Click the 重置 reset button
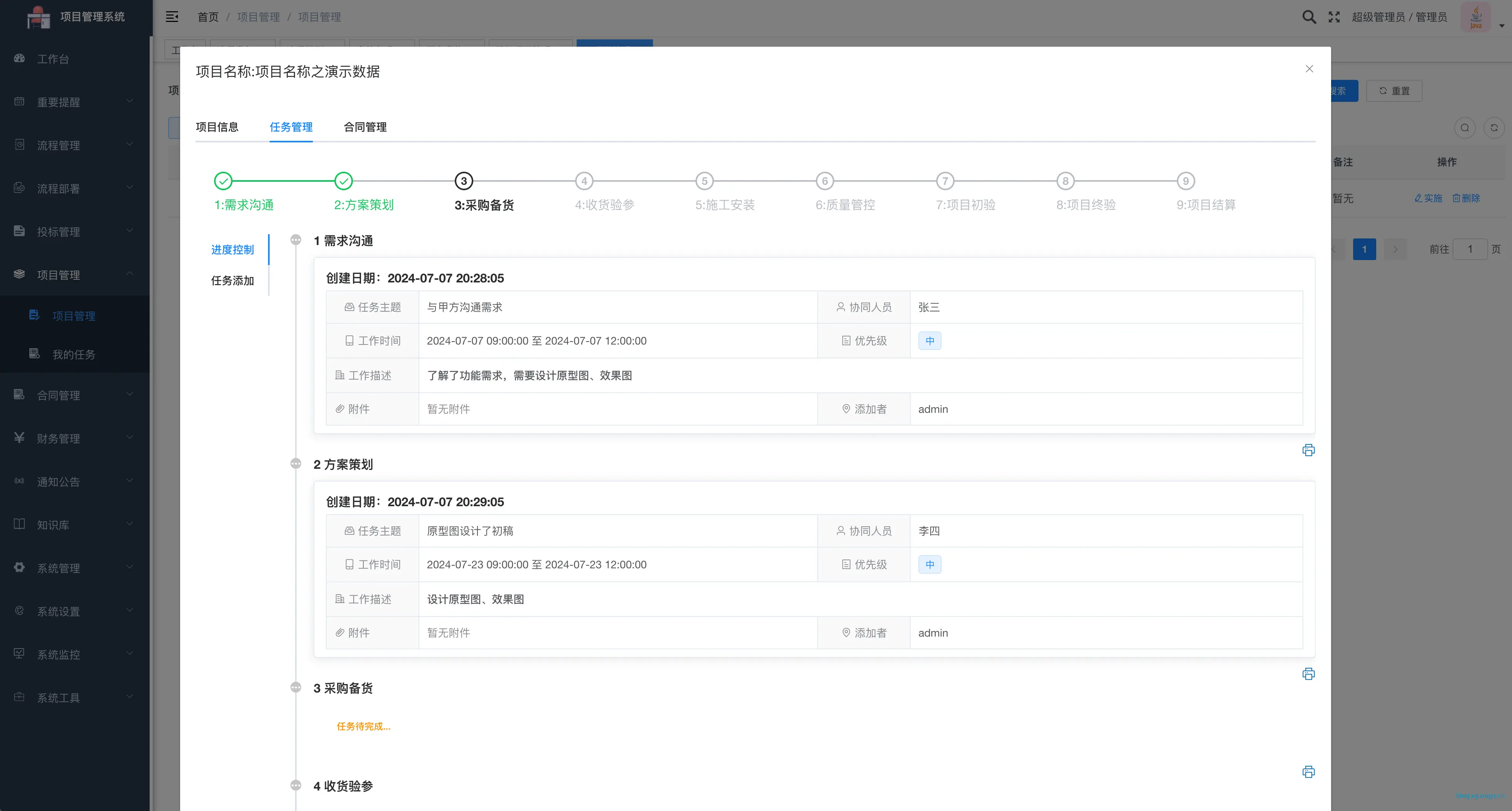The width and height of the screenshot is (1512, 811). click(x=1394, y=90)
